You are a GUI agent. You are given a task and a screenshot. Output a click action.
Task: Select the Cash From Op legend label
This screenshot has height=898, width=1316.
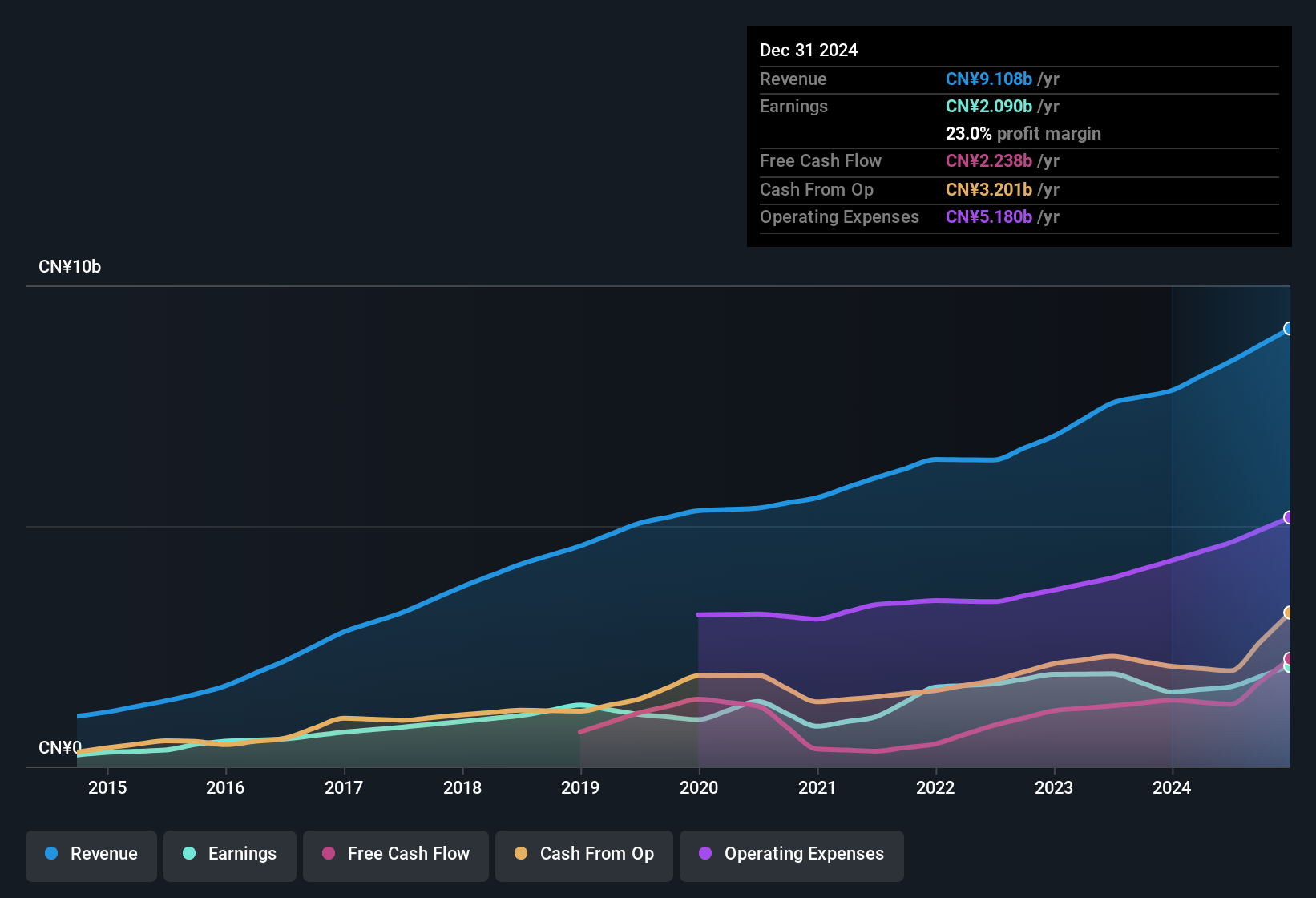point(596,854)
